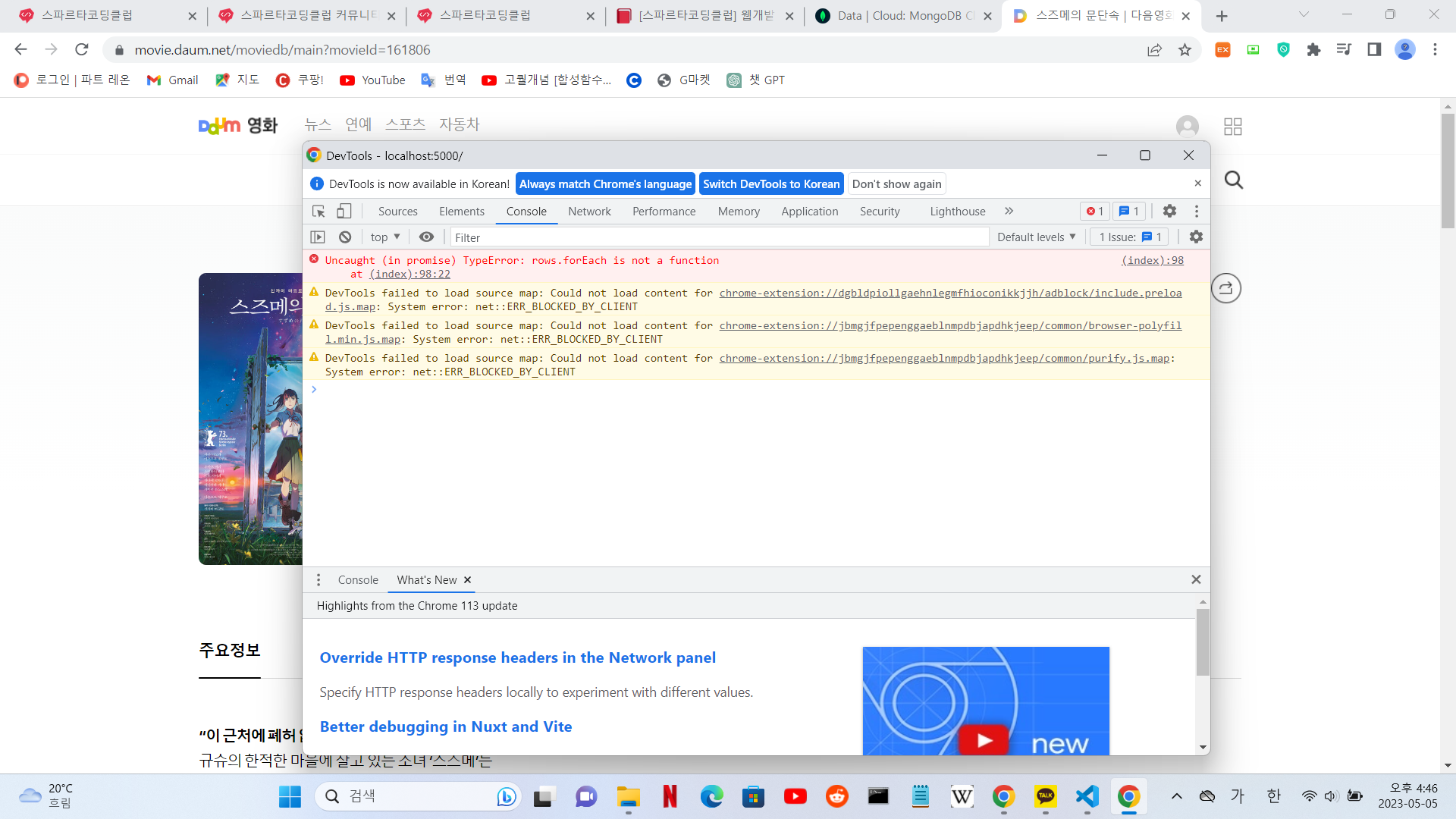Screen dimensions: 1456x819
Task: Switch to the Sources tab
Action: pos(398,212)
